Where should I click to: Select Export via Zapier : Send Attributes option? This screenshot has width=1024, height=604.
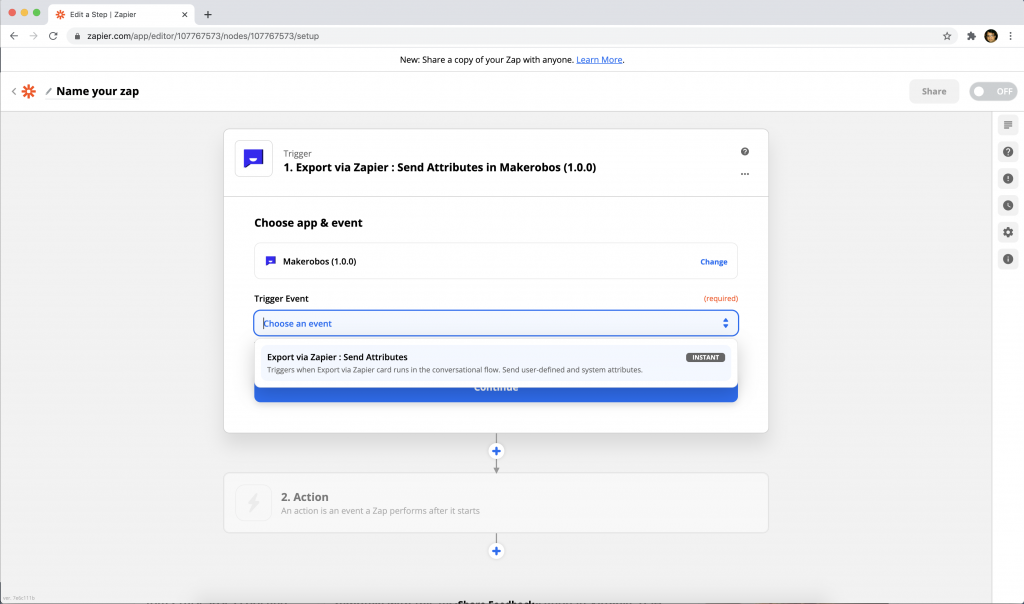pyautogui.click(x=496, y=363)
